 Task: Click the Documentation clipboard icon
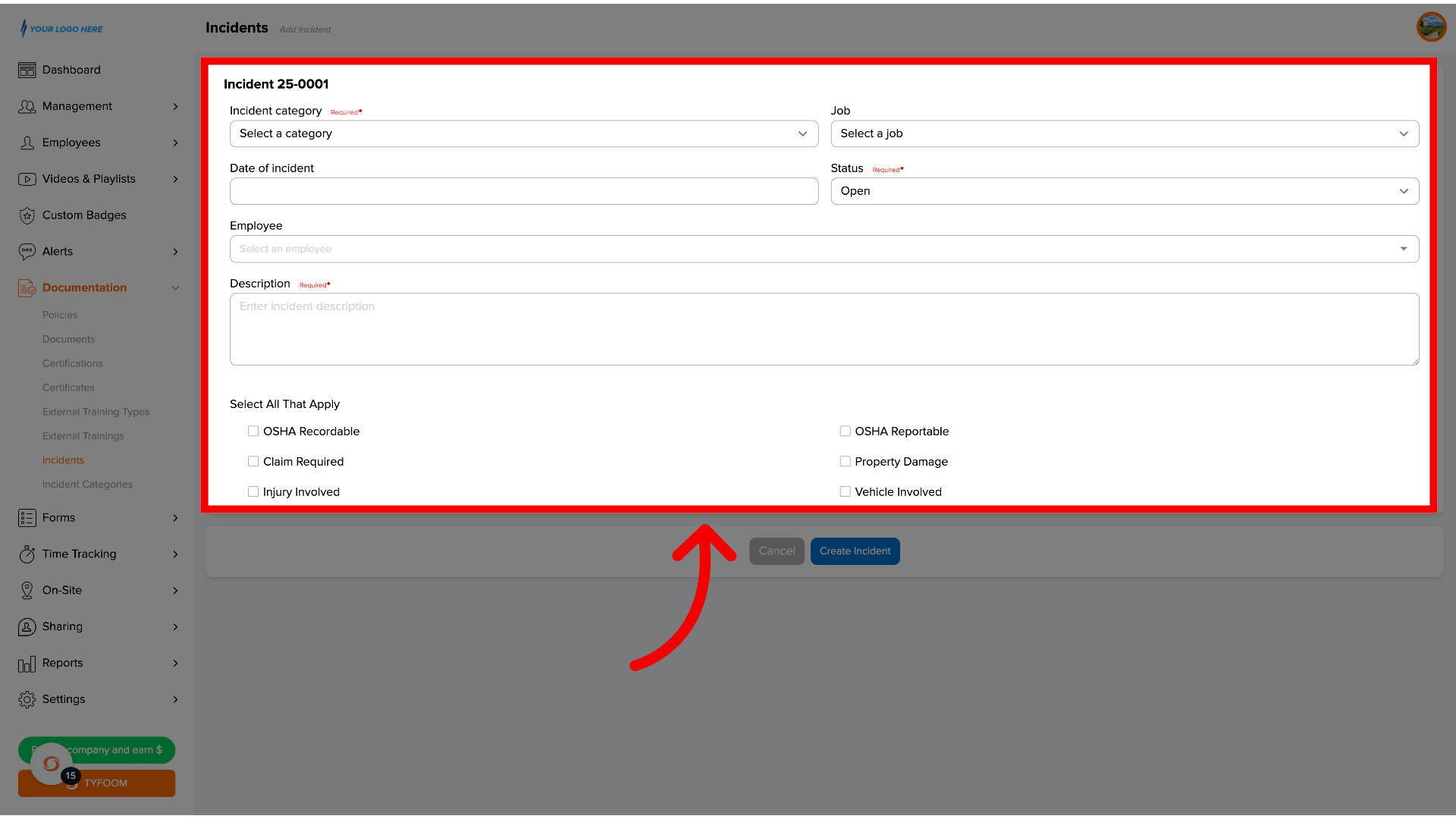[27, 287]
